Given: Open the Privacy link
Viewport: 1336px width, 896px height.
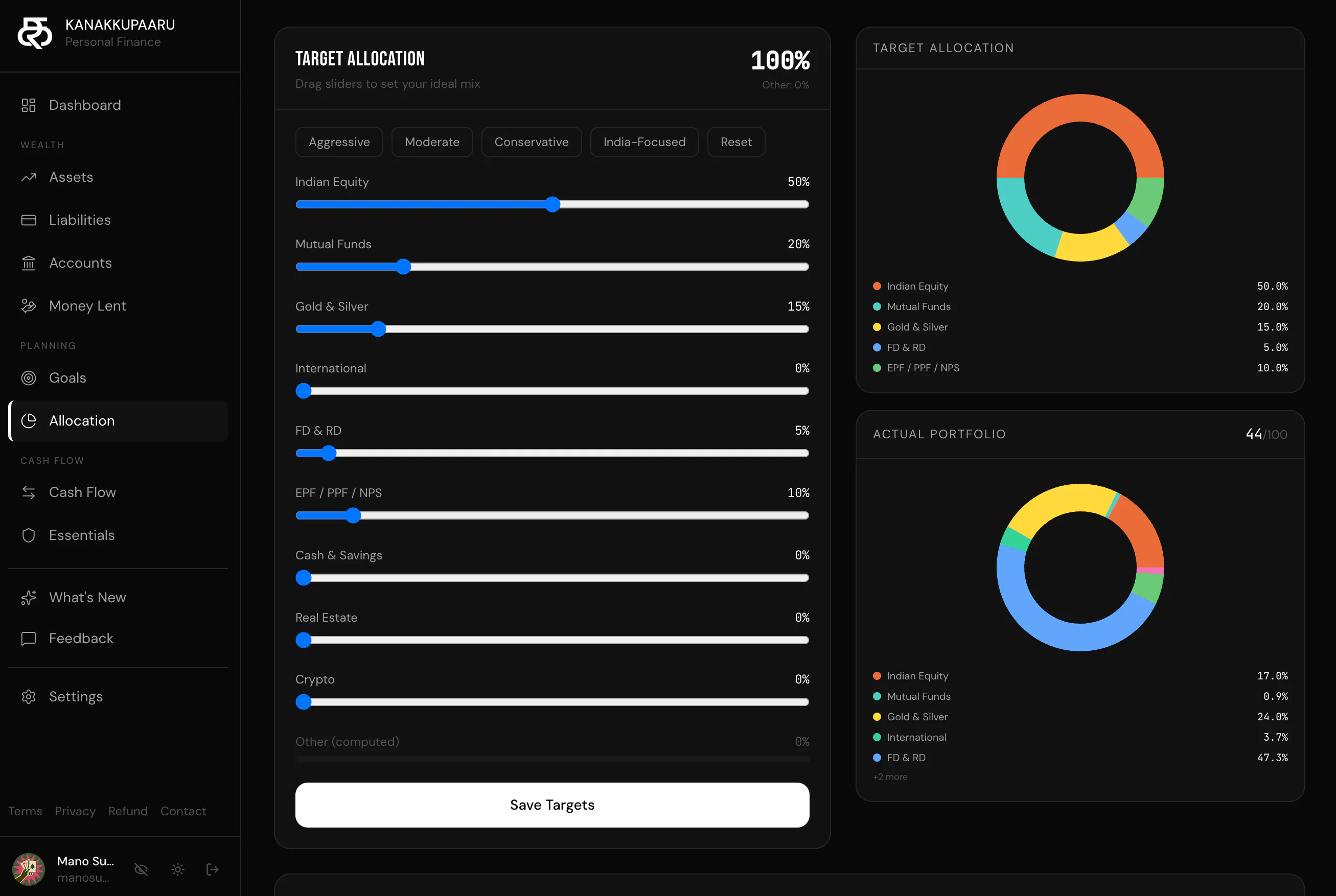Looking at the screenshot, I should [75, 811].
